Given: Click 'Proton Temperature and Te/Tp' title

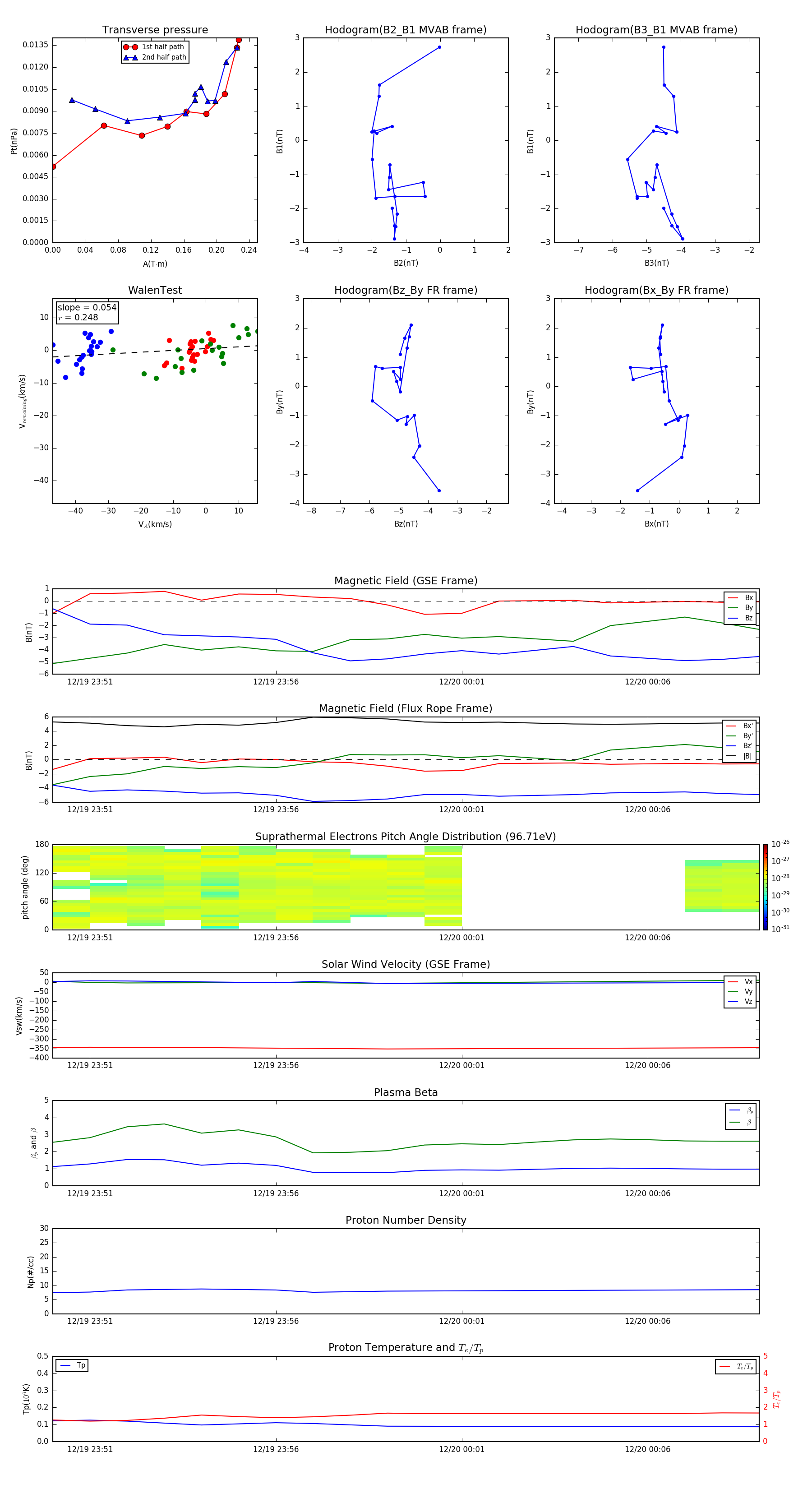Looking at the screenshot, I should tap(406, 1348).
